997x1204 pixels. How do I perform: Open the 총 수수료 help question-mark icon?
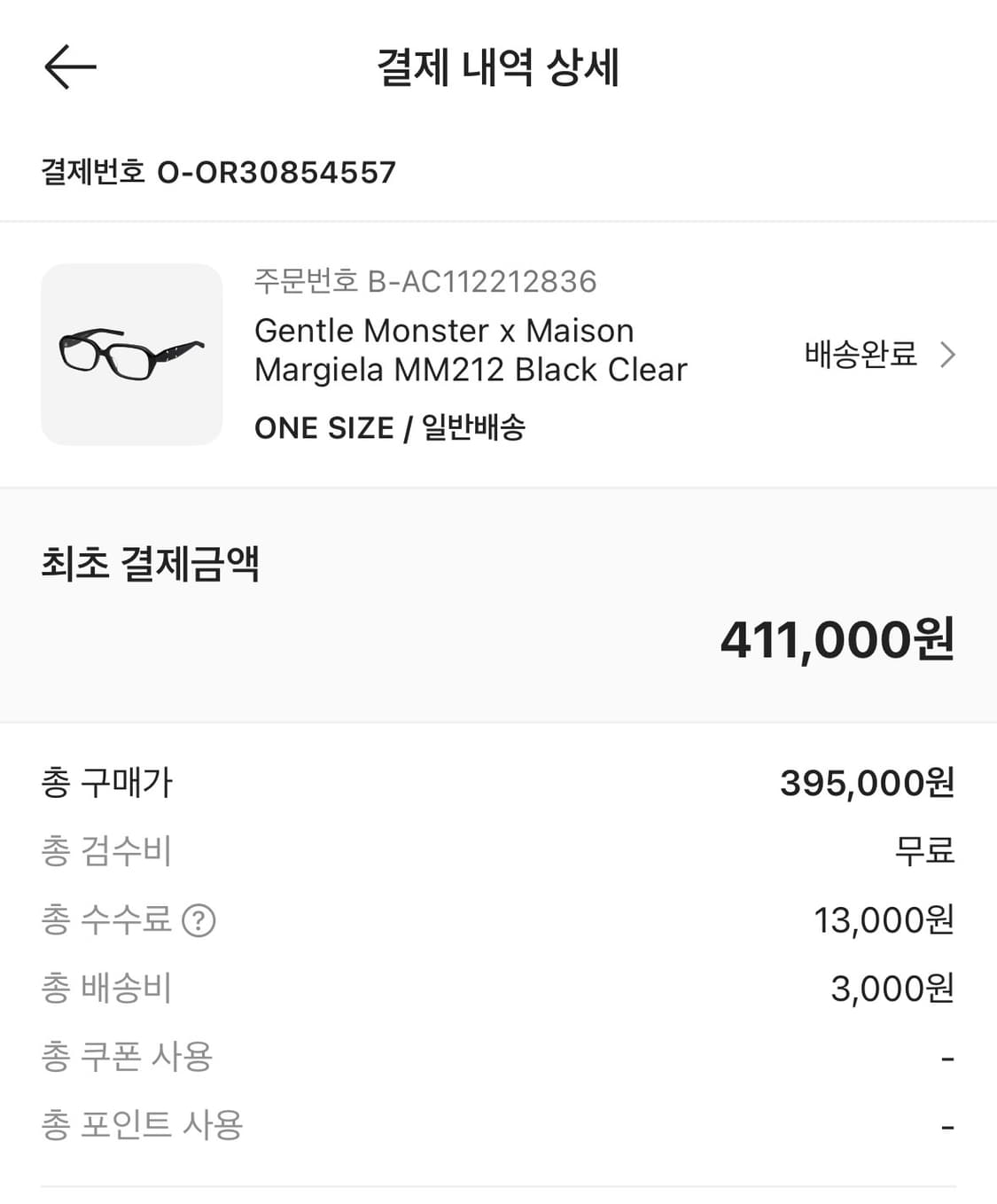point(199,920)
